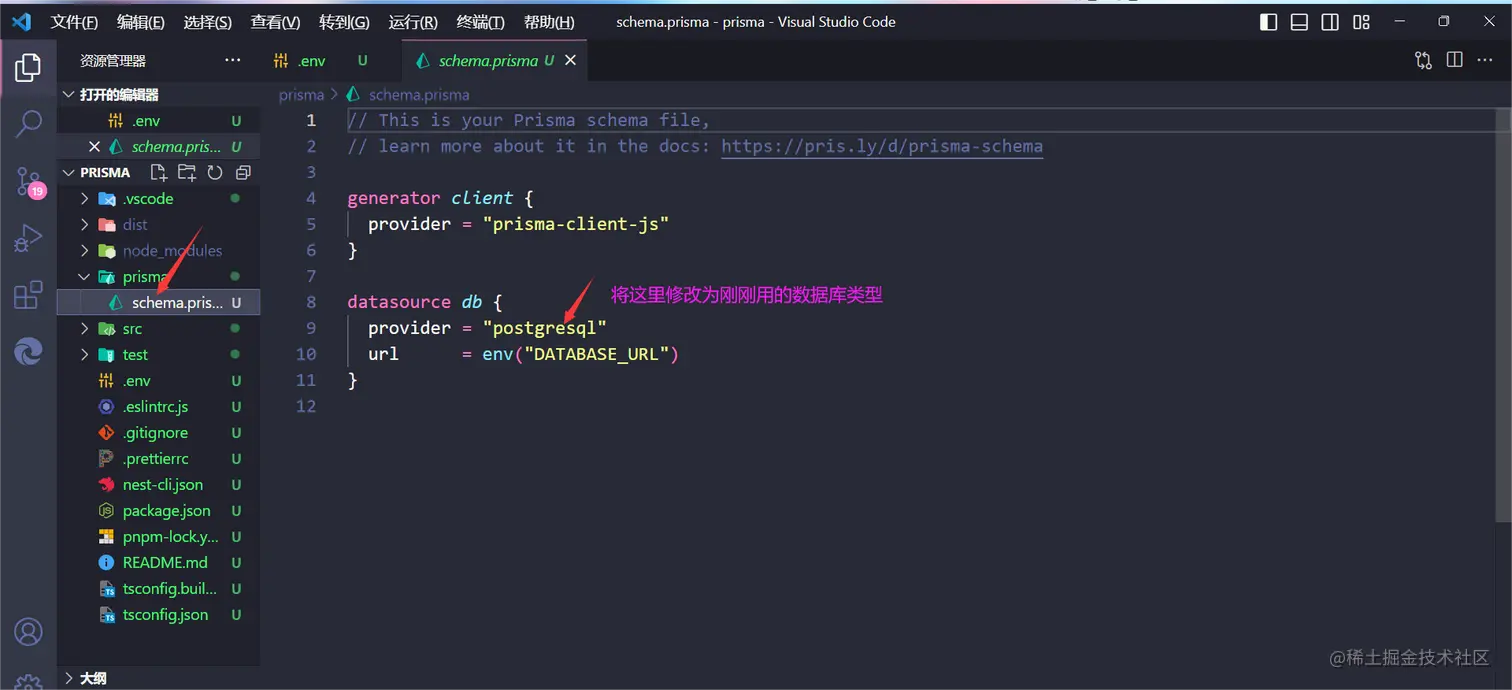This screenshot has width=1512, height=690.
Task: Select .env in open editors list
Action: coord(158,120)
